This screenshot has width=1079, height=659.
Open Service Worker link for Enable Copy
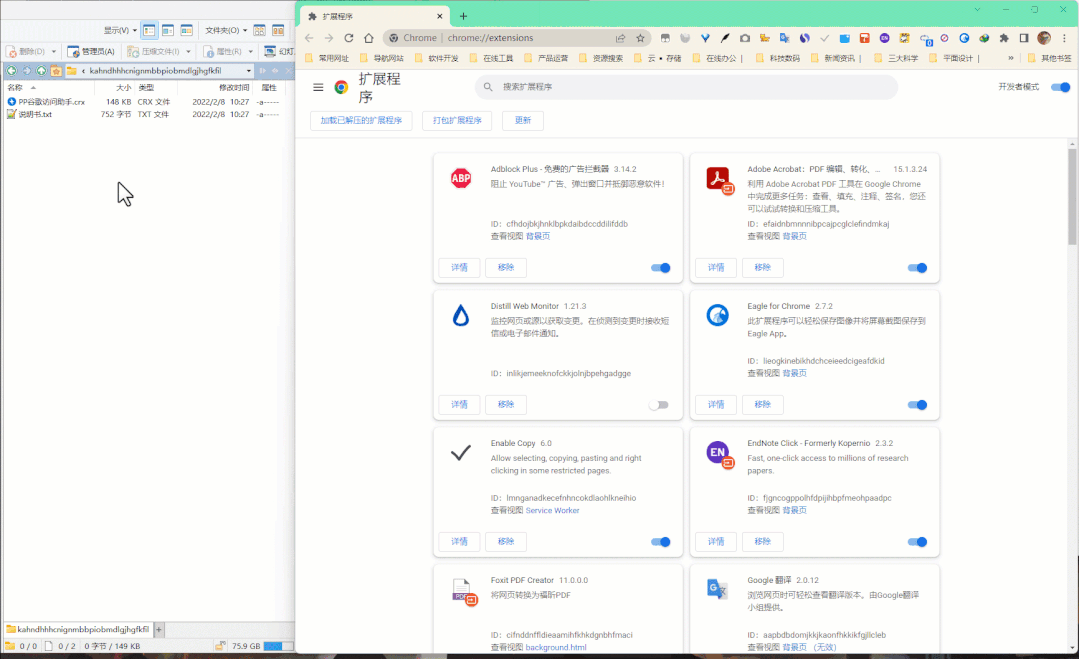coord(553,510)
